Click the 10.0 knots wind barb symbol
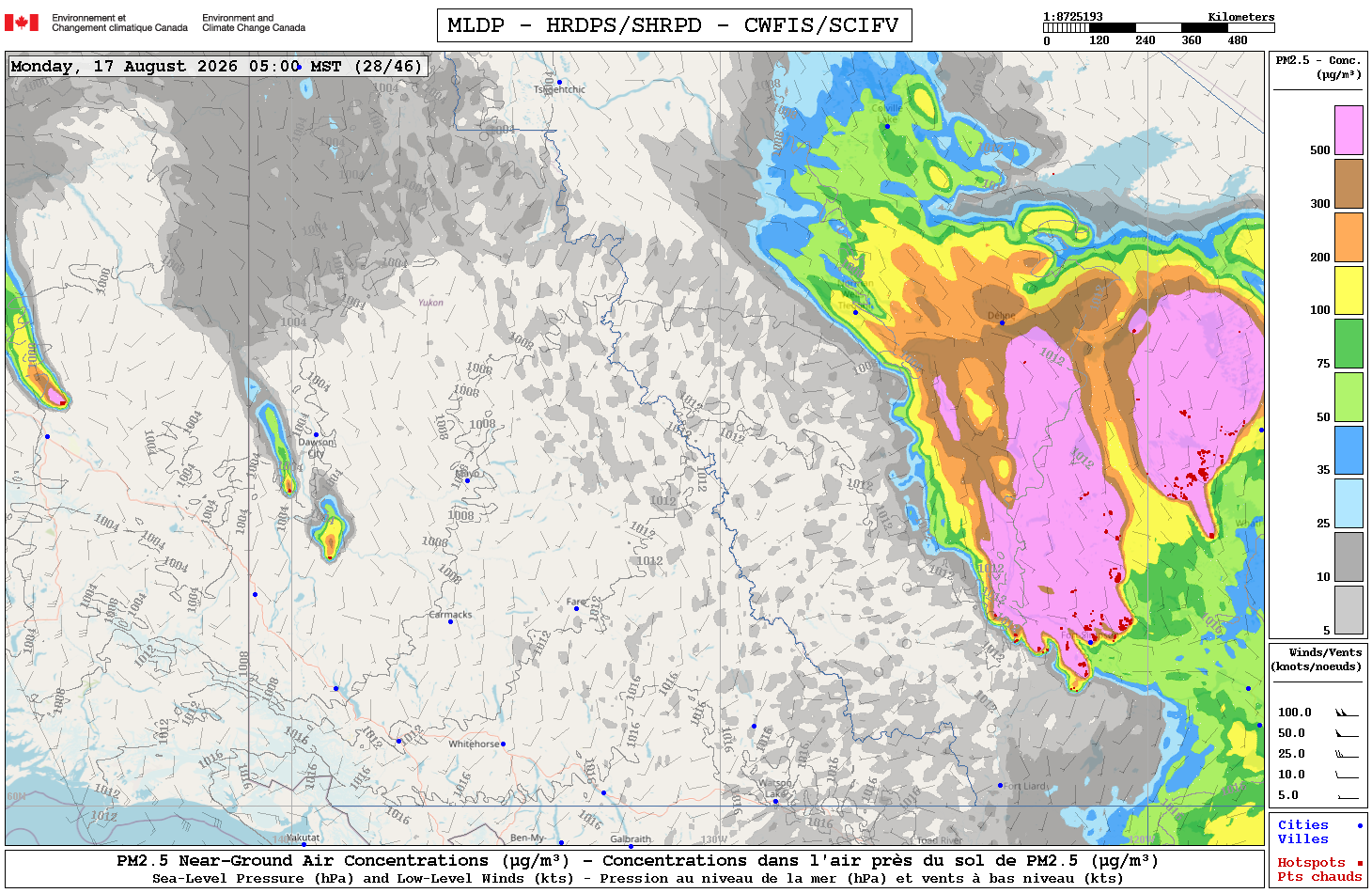 (x=1347, y=775)
